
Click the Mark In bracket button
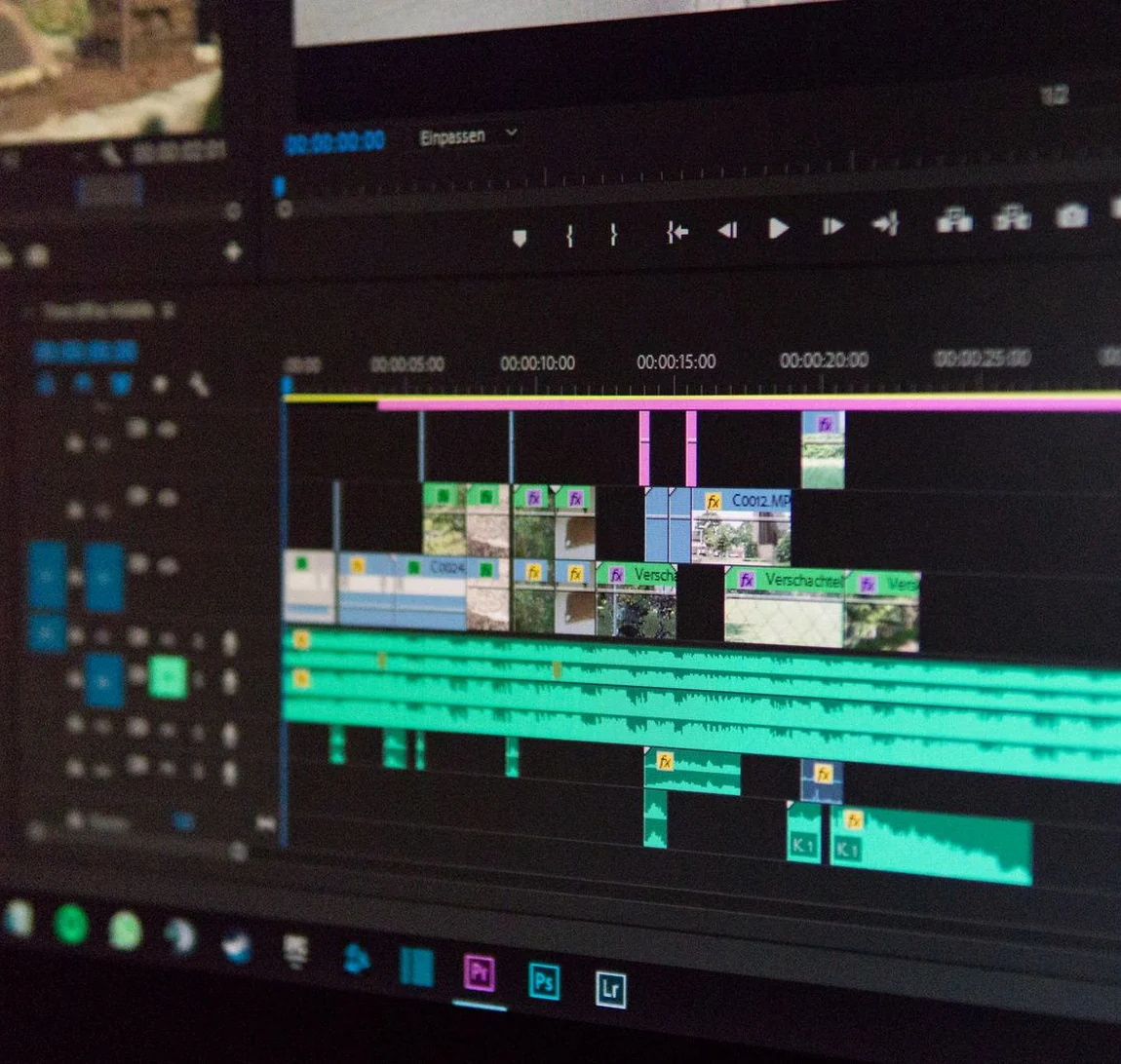tap(570, 235)
